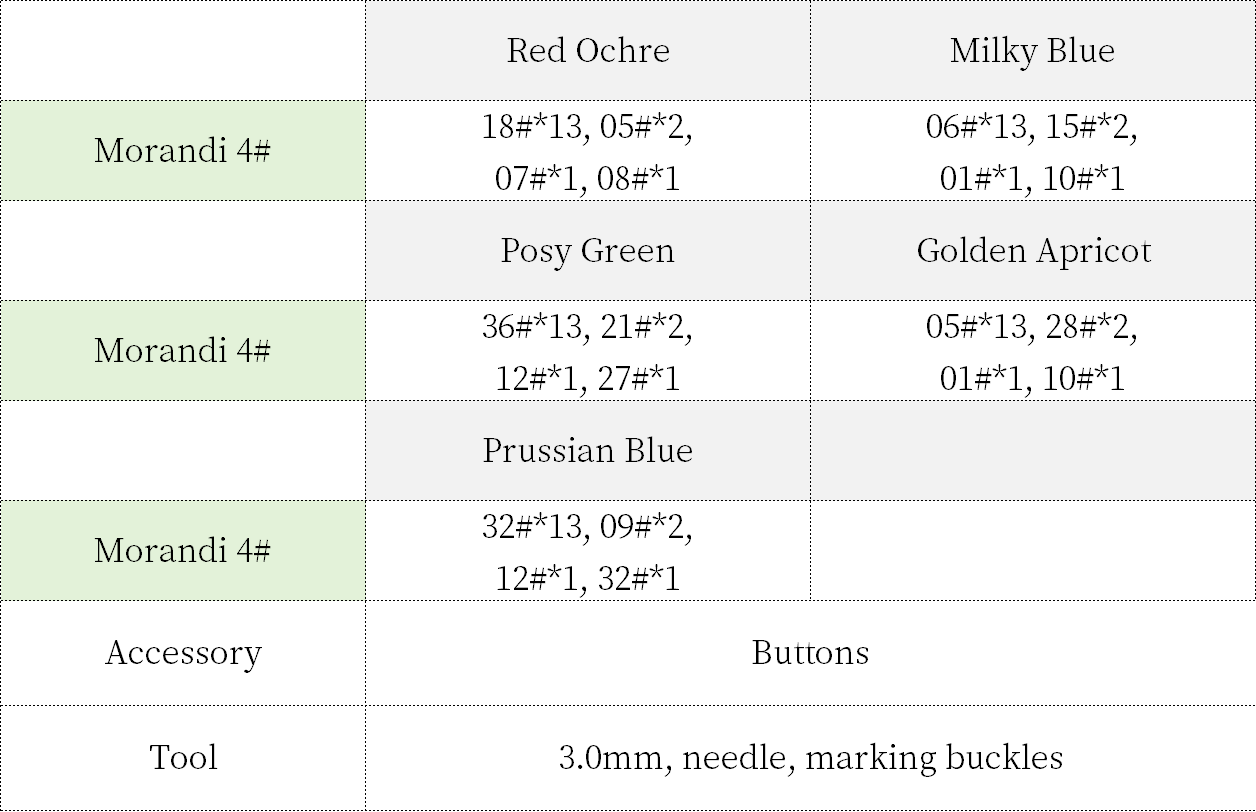
Task: Select the cell with 32#*13, 09#*2
Action: (x=587, y=551)
